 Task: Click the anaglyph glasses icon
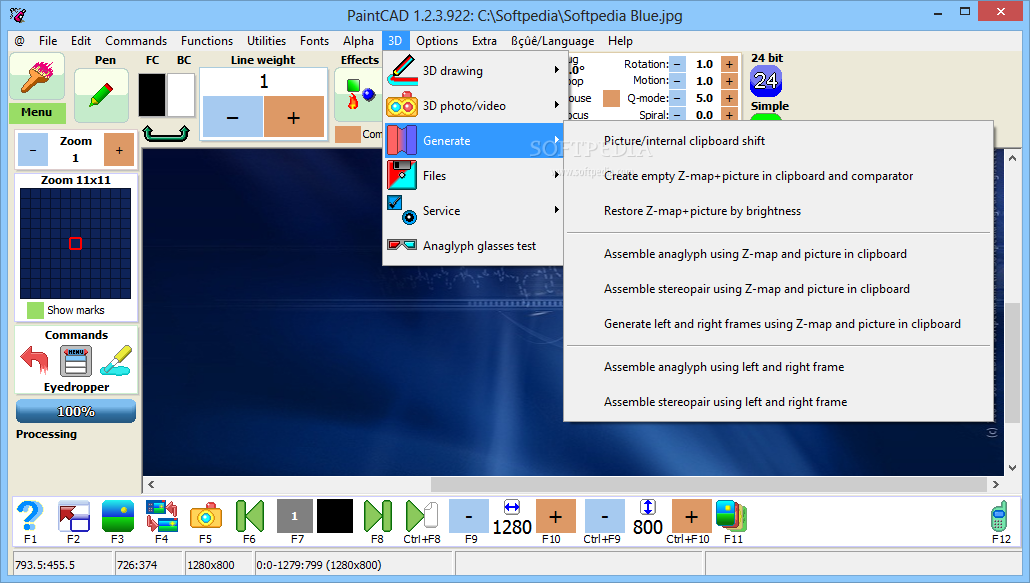[x=401, y=246]
